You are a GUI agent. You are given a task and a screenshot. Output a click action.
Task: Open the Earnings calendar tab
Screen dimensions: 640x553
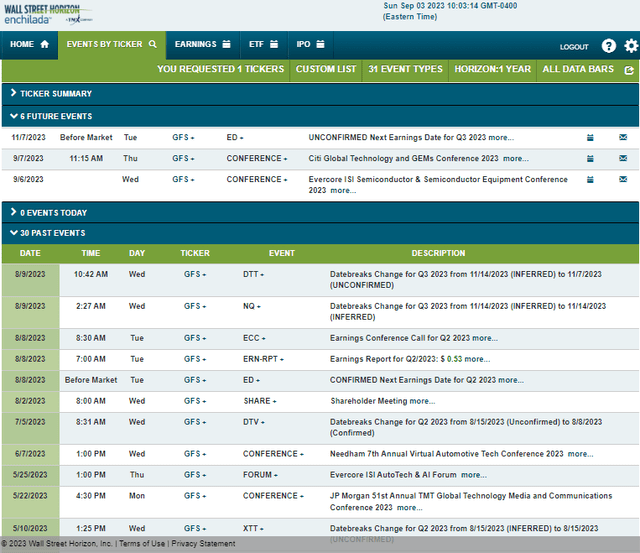pyautogui.click(x=203, y=44)
